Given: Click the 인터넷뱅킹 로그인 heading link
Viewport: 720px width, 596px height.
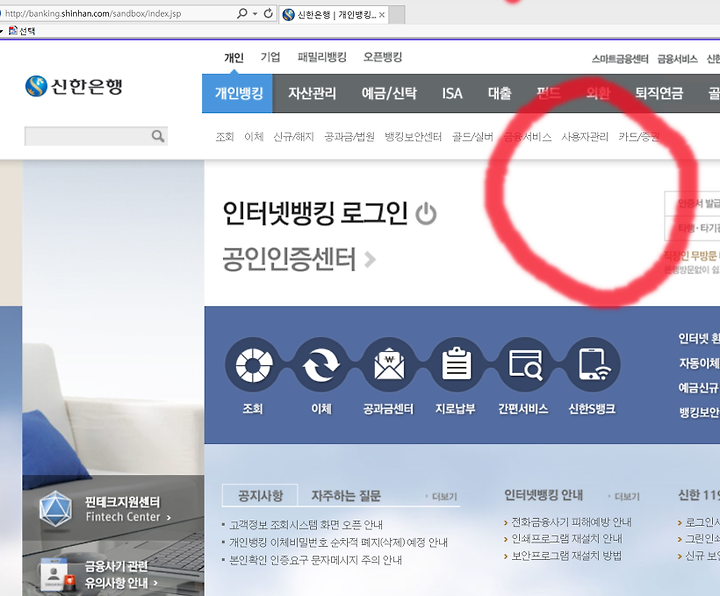Looking at the screenshot, I should (315, 214).
